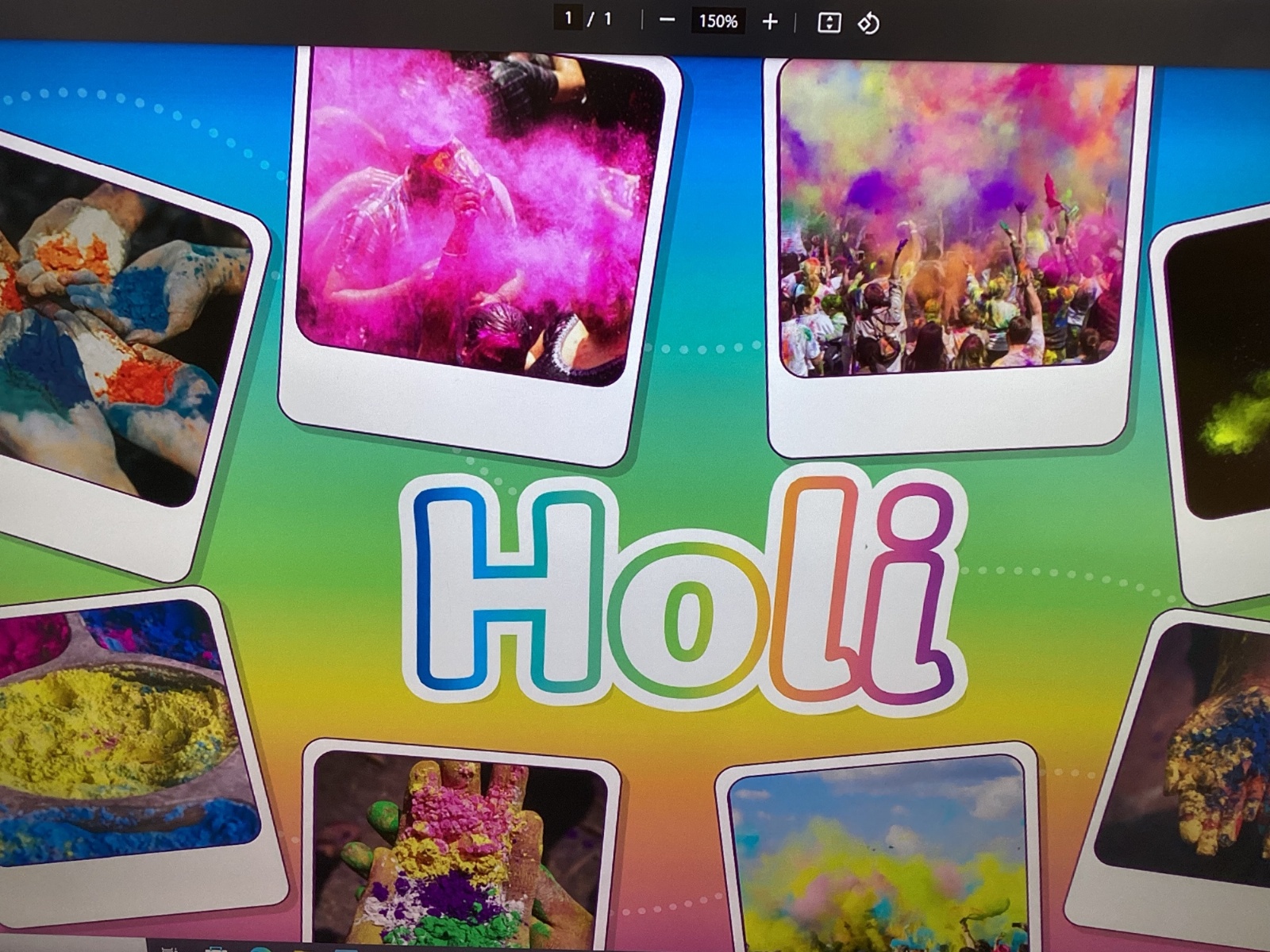Click the zoom out minus button
The height and width of the screenshot is (952, 1270).
coord(667,21)
